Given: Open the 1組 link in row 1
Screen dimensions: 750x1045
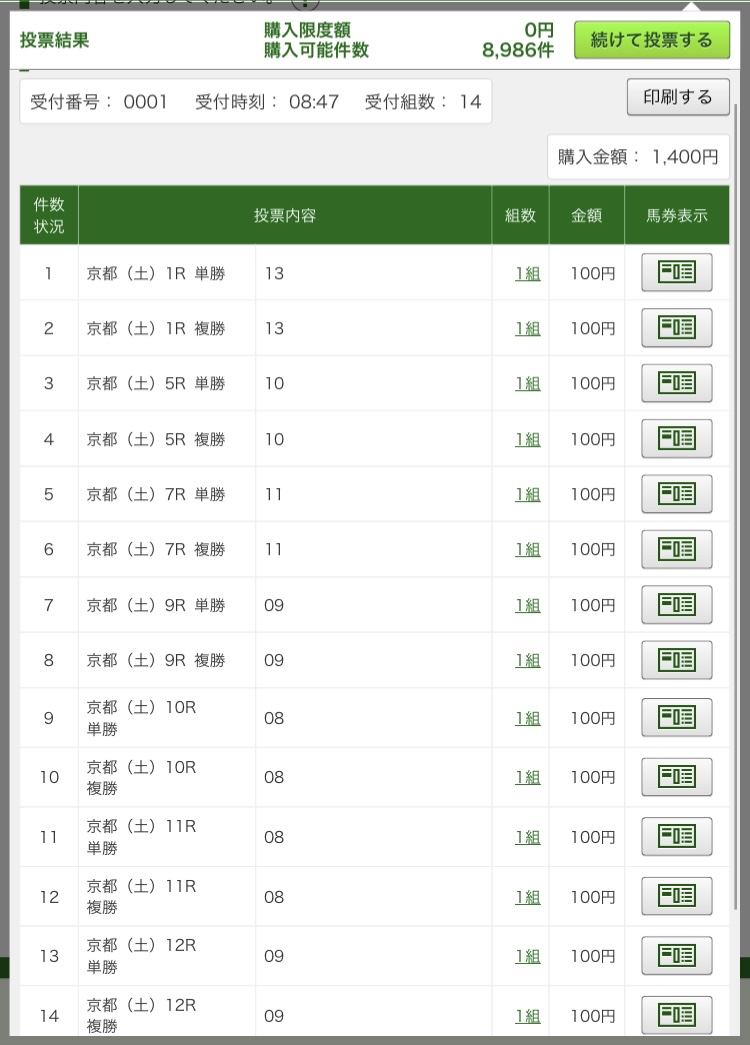Looking at the screenshot, I should pyautogui.click(x=527, y=273).
